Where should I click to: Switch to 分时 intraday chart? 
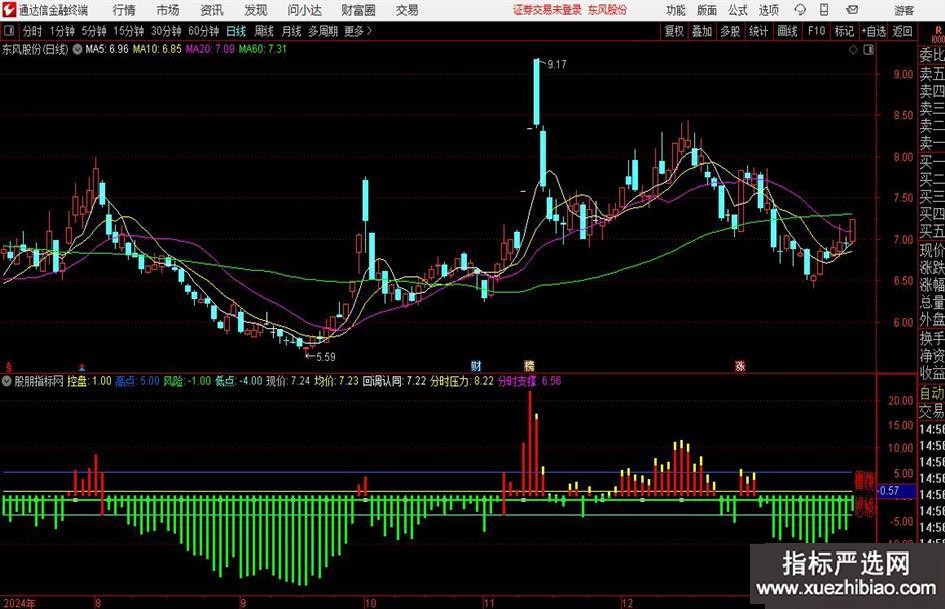click(32, 31)
